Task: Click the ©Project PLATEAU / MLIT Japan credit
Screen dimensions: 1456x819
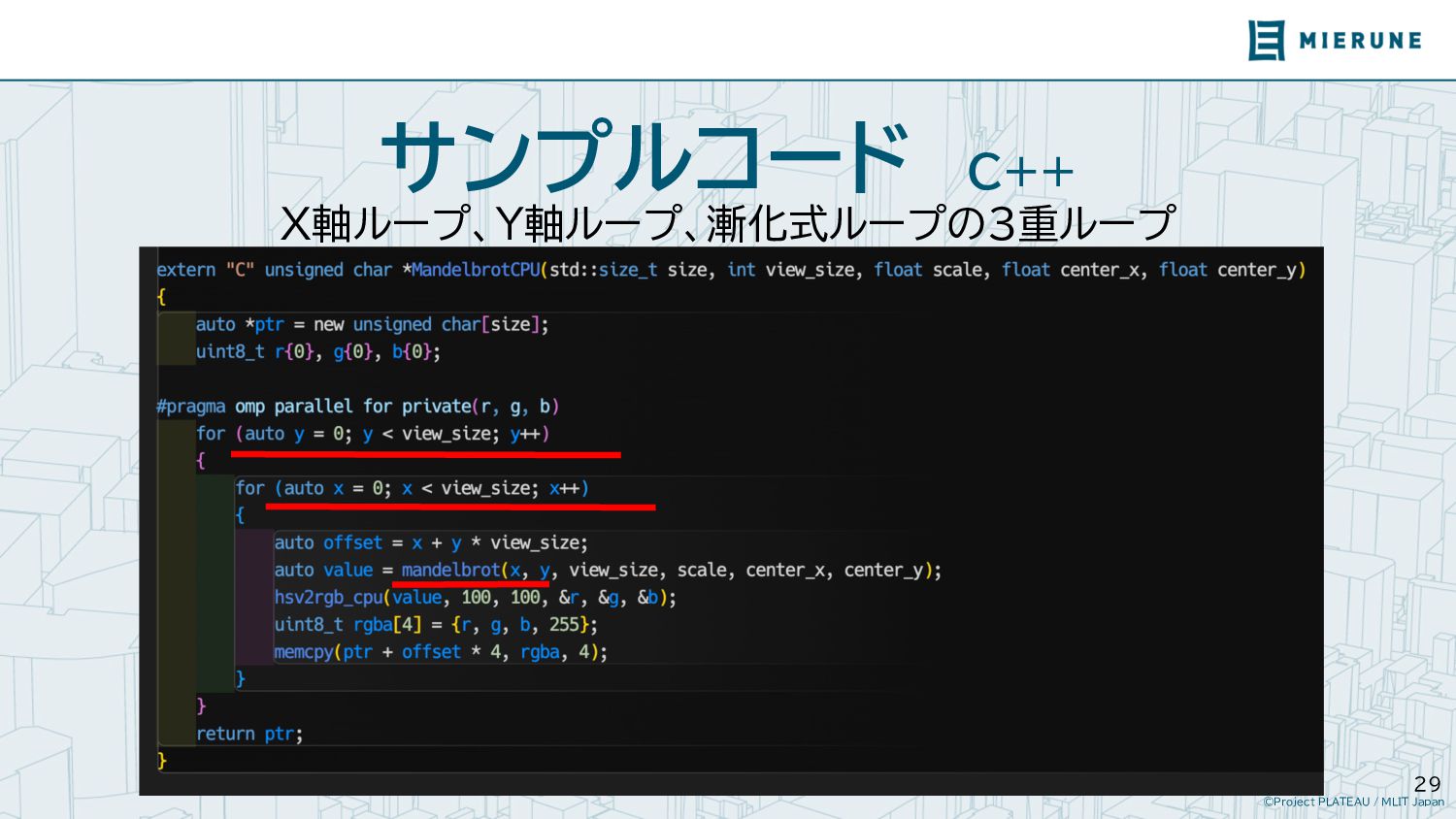Action: (1353, 802)
